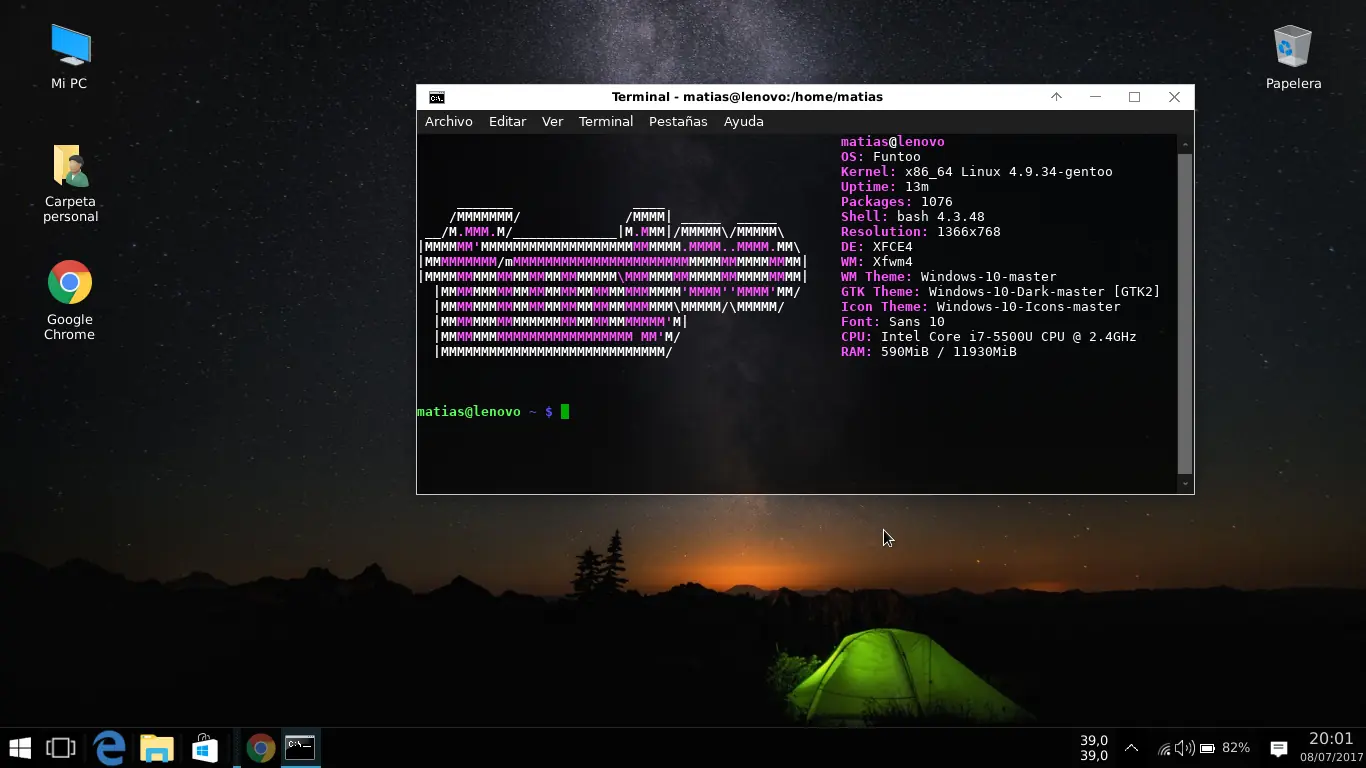Open the notifications action center icon
Screen dimensions: 1366x768
click(1278, 748)
